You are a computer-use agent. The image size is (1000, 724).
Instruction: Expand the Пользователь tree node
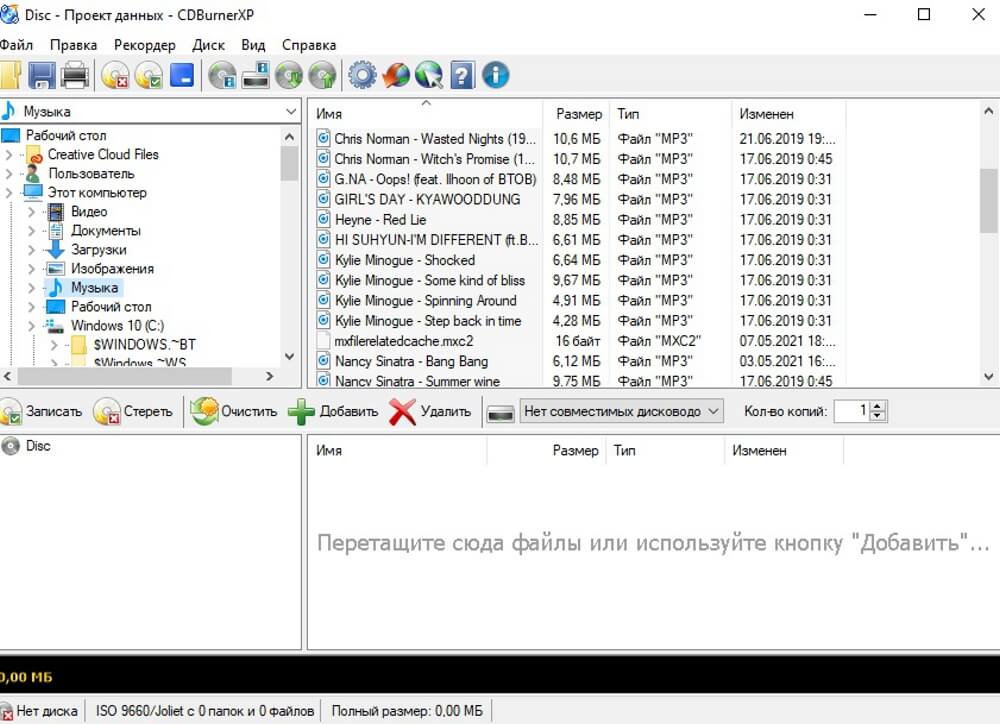[8, 174]
